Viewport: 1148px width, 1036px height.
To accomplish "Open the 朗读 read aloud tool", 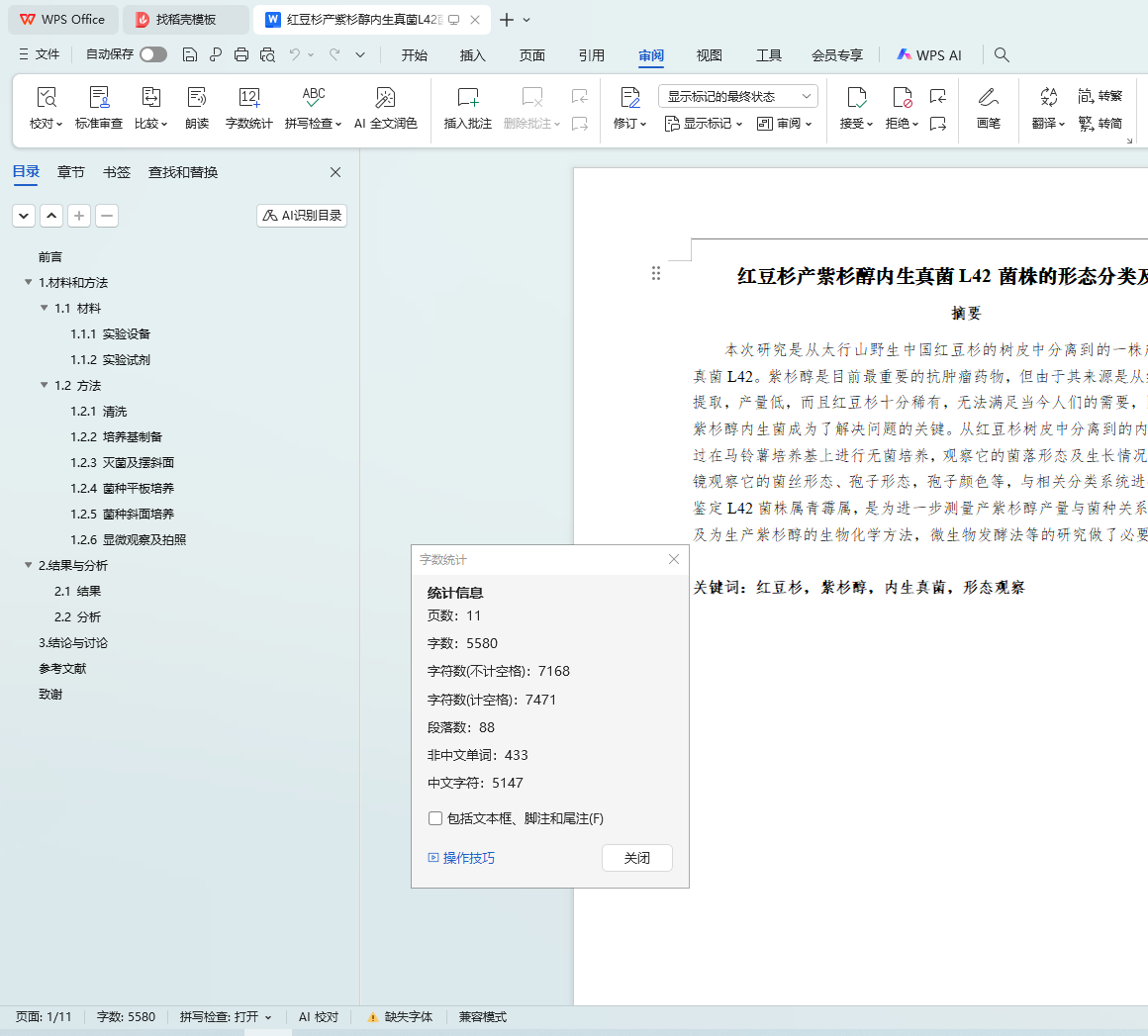I will tap(197, 98).
